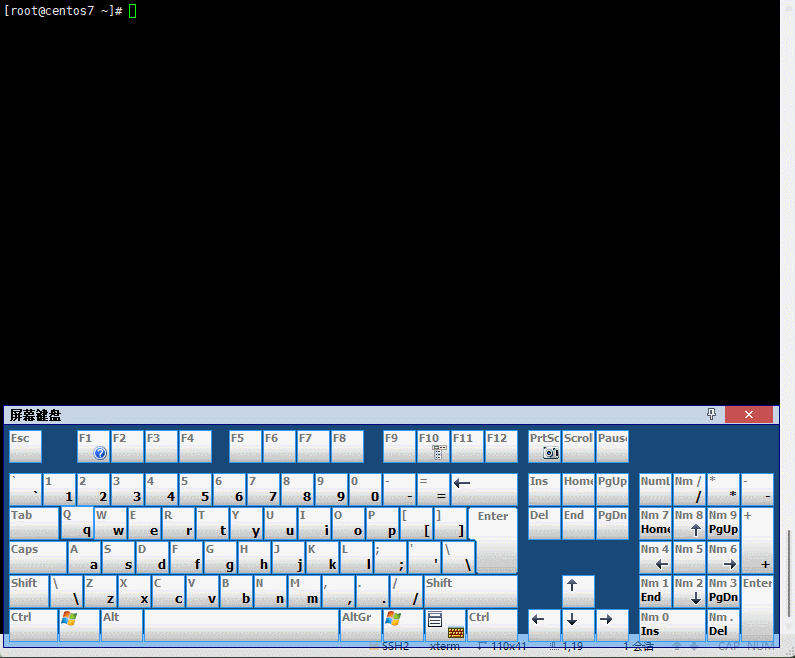Click the Nm 1 End numpad key

click(x=655, y=591)
